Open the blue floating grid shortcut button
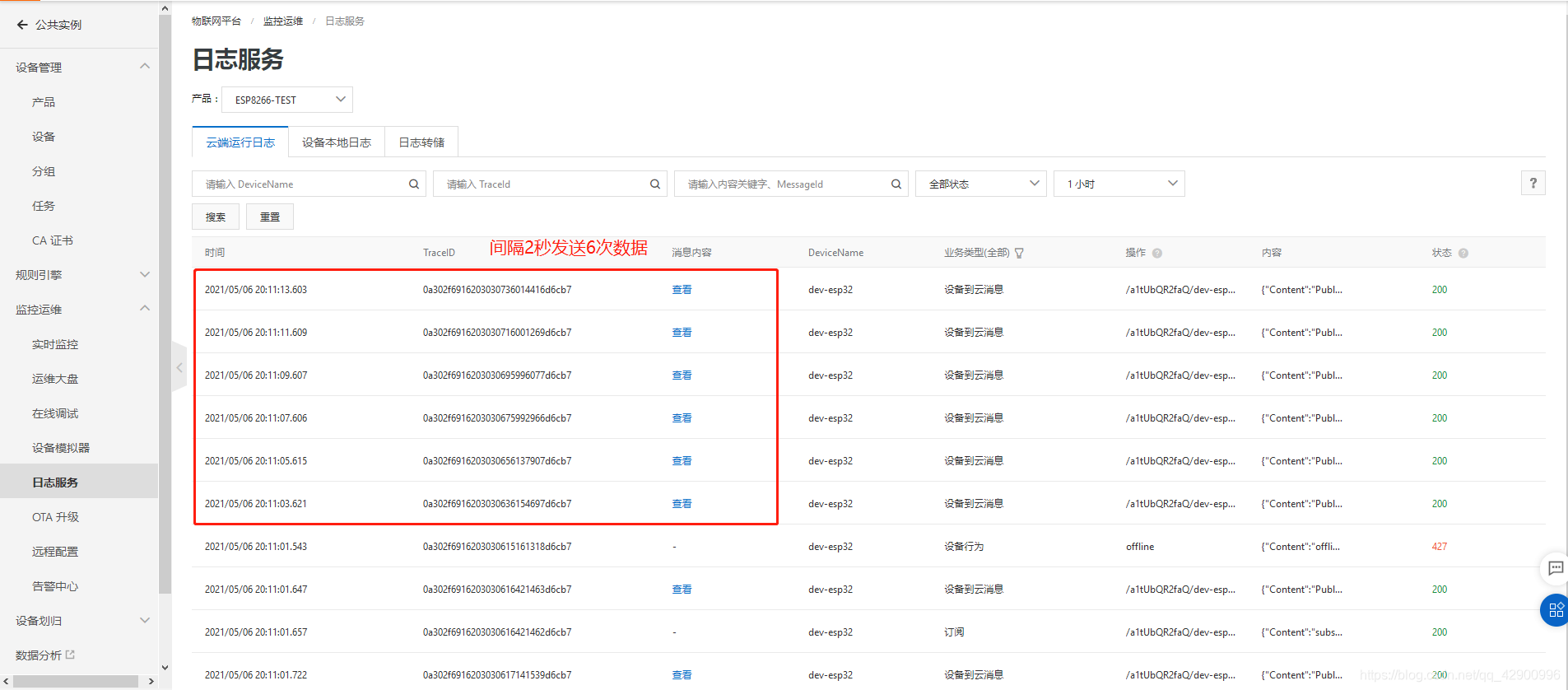 coord(1555,610)
